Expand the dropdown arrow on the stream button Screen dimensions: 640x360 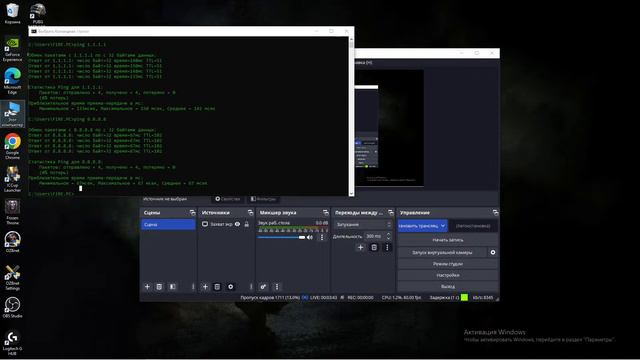click(443, 226)
